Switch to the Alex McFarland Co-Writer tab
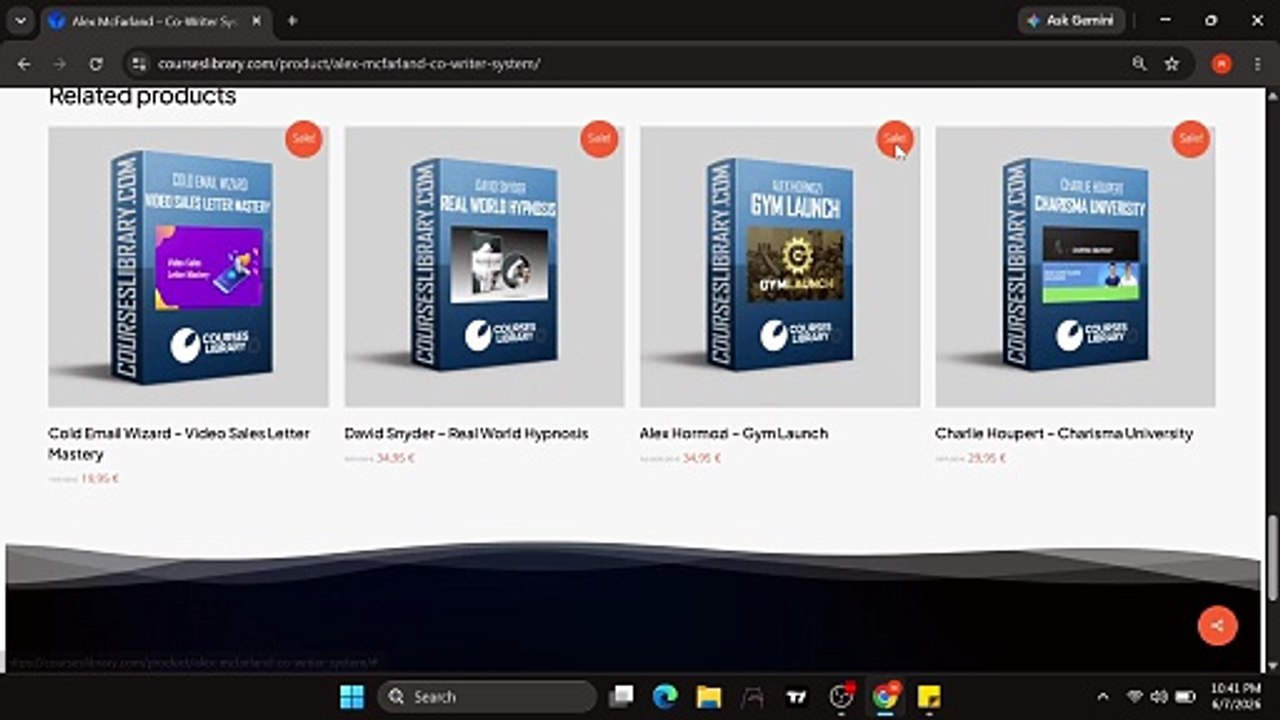This screenshot has height=720, width=1280. coord(154,20)
